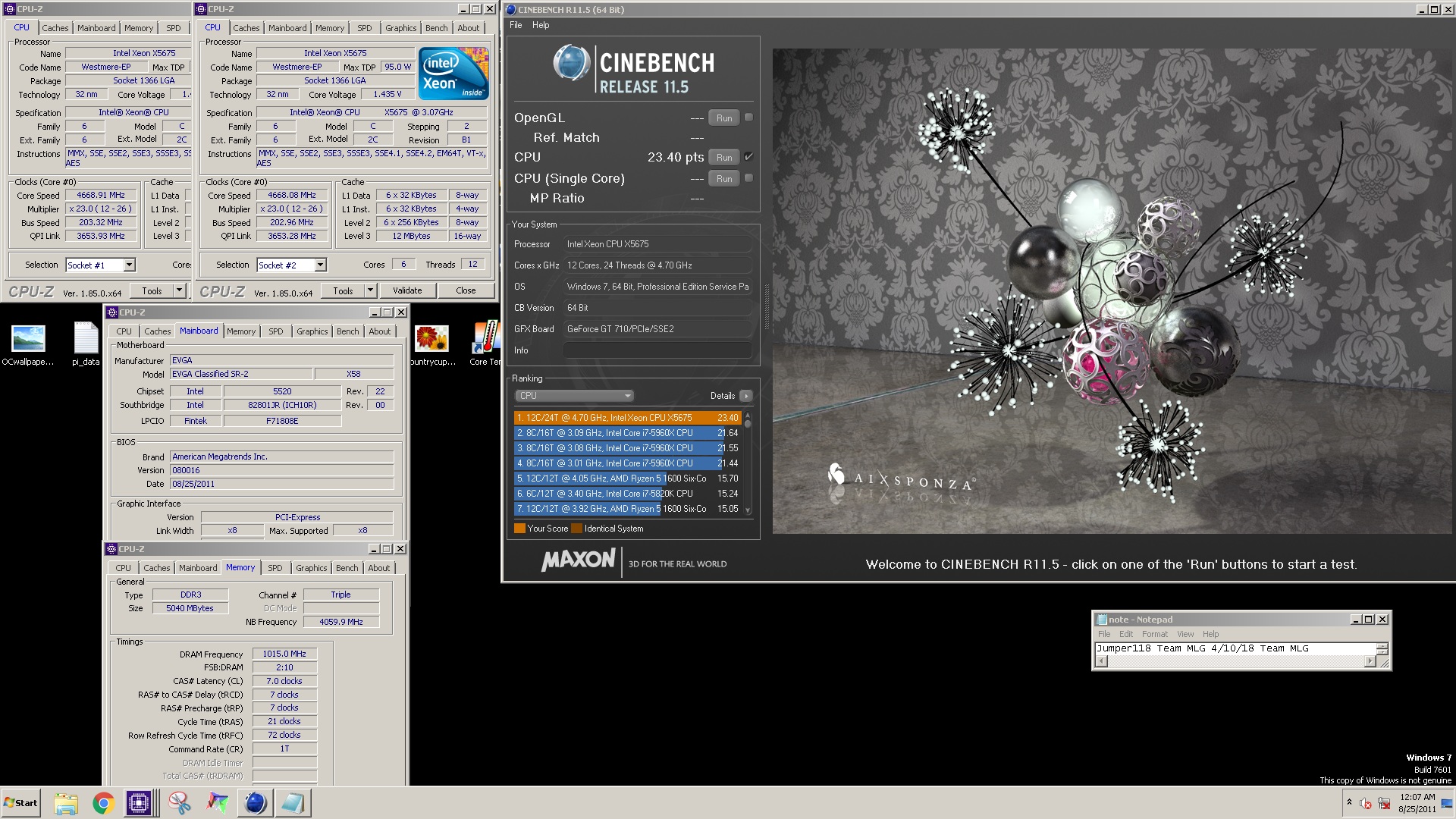This screenshot has width=1456, height=819.
Task: Click the Cinebench sphere logo
Action: click(571, 63)
